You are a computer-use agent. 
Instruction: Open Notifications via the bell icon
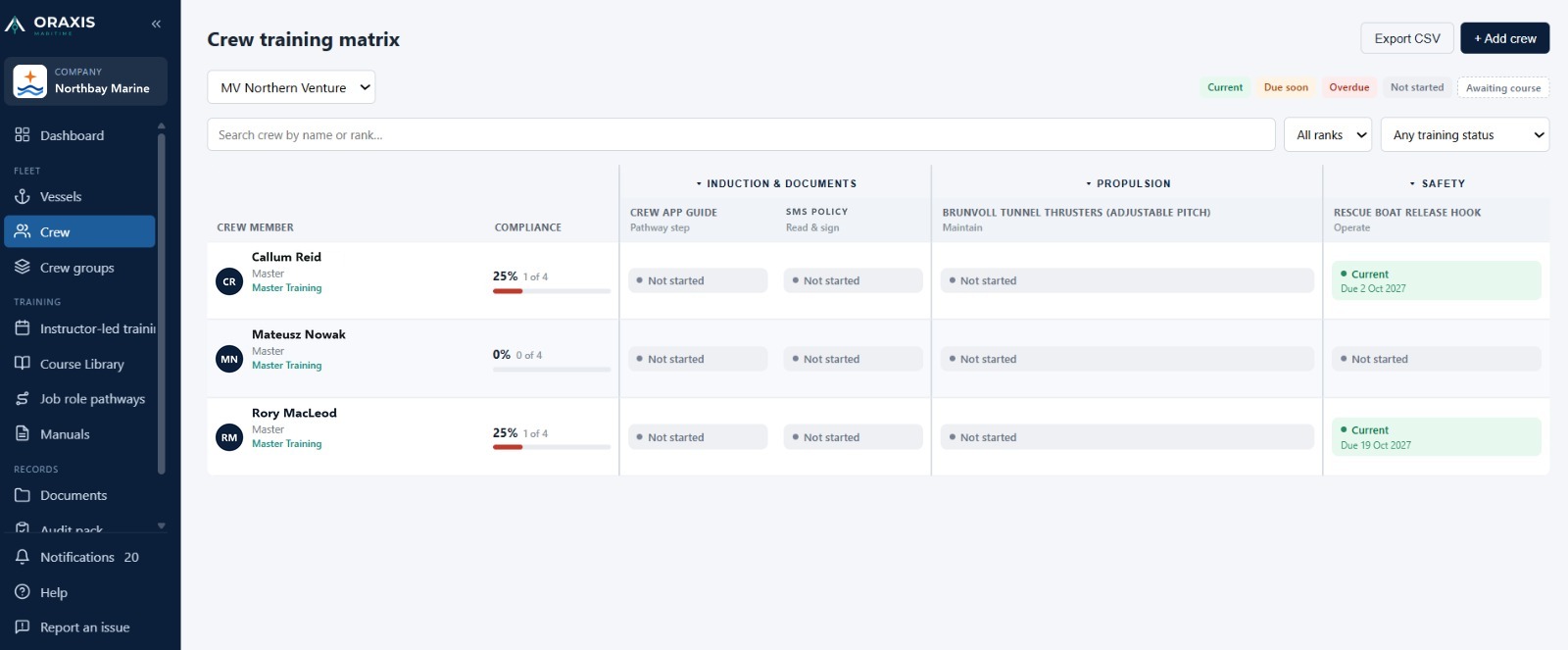tap(23, 557)
